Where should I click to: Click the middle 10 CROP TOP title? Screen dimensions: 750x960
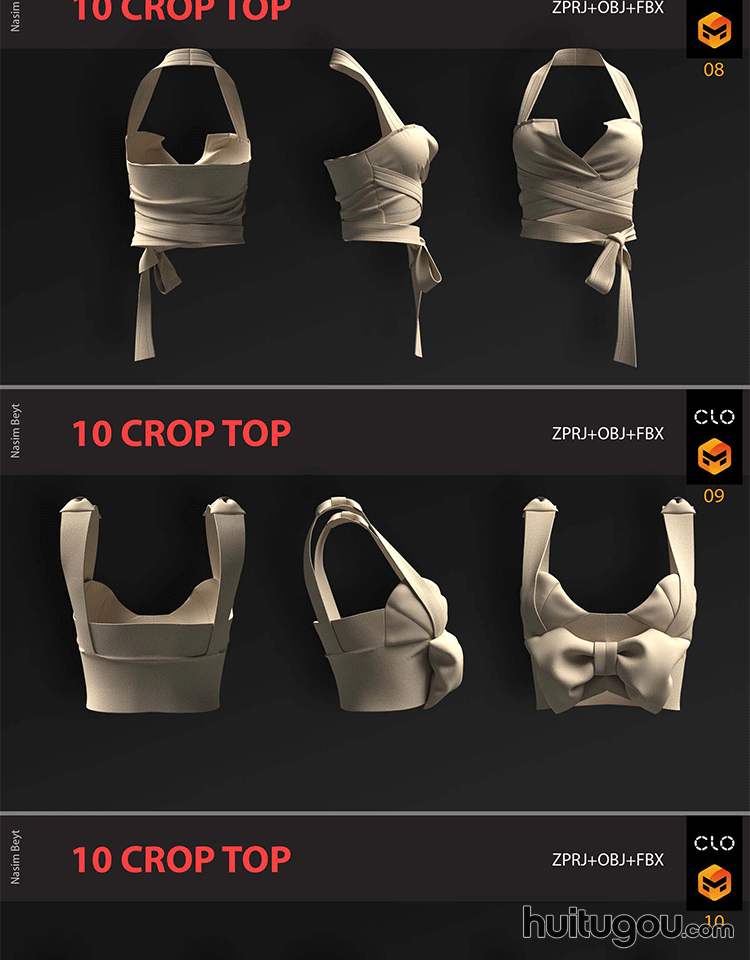181,433
